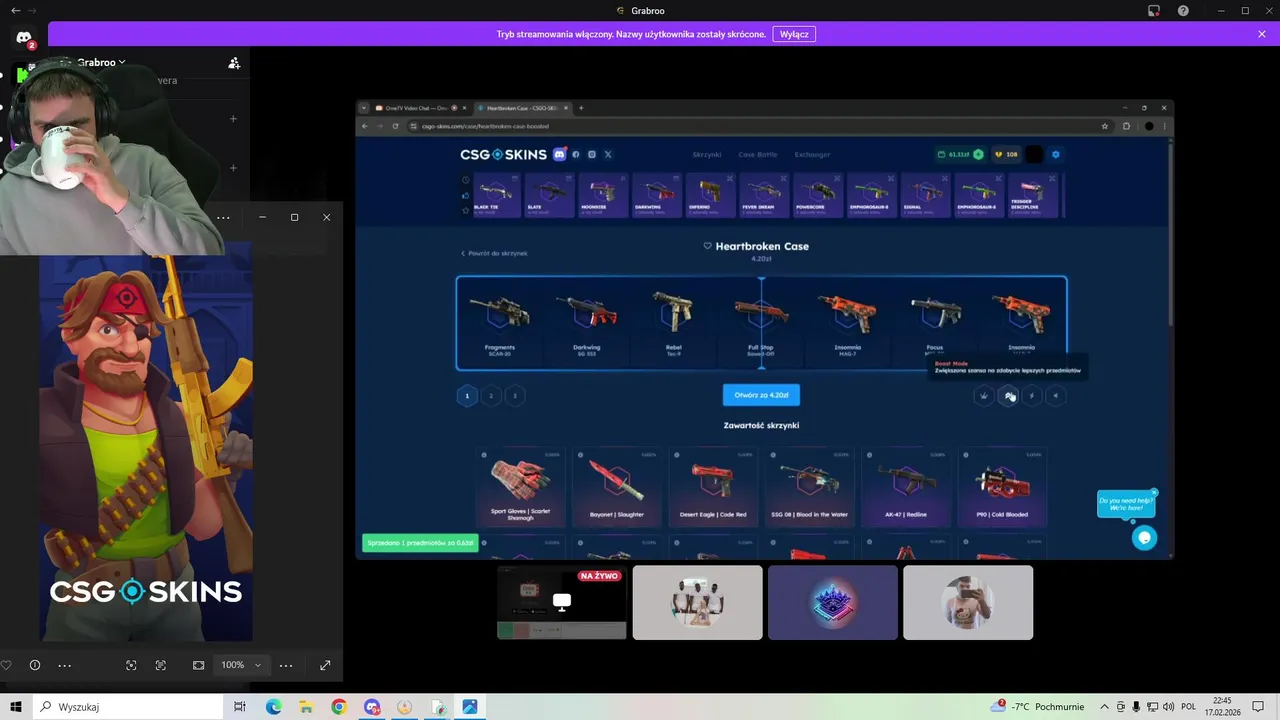Toggle the lightning fast-open icon
Screen dimensions: 1280x720
(1032, 396)
